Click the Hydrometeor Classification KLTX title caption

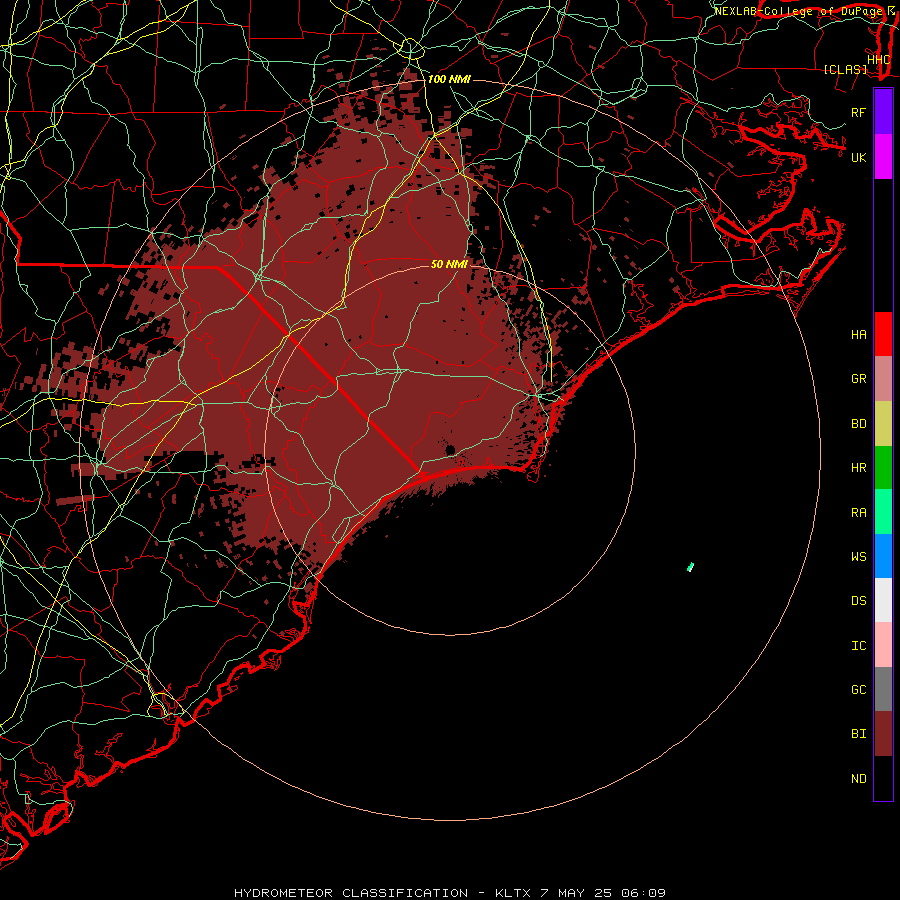pyautogui.click(x=449, y=893)
